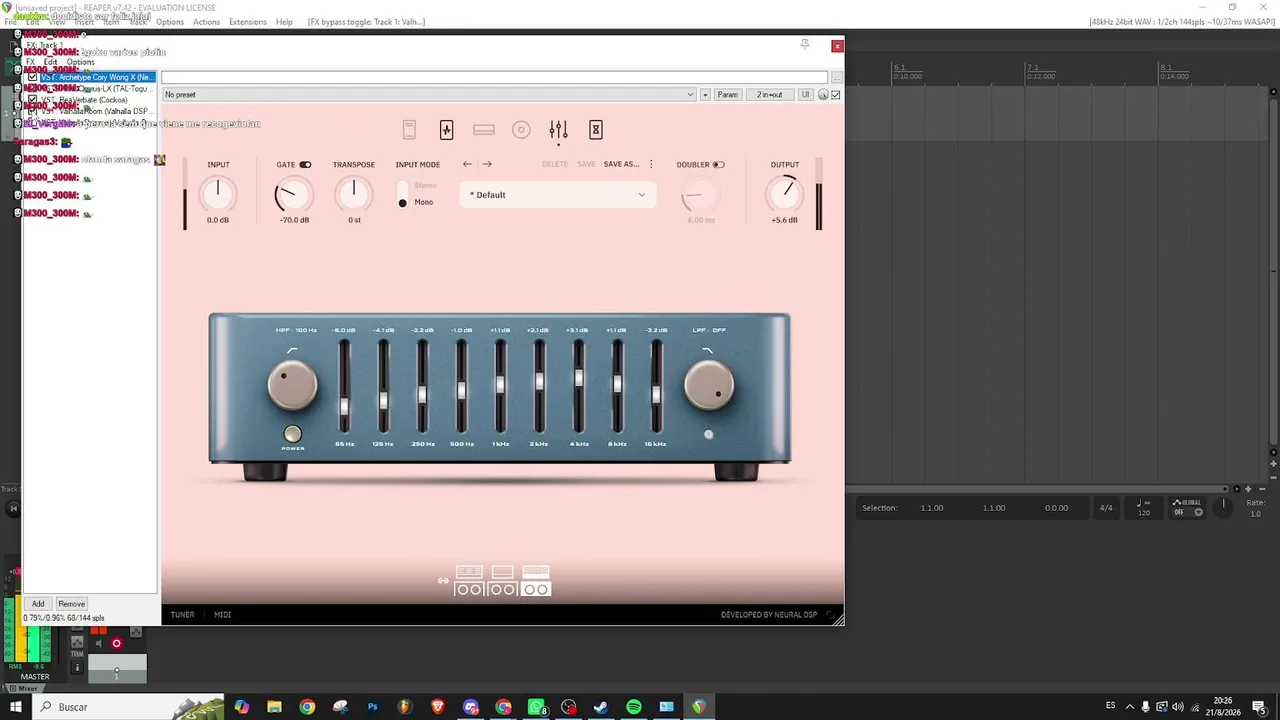This screenshot has height=720, width=1280.
Task: Expand the Default preset dropdown
Action: [x=558, y=195]
